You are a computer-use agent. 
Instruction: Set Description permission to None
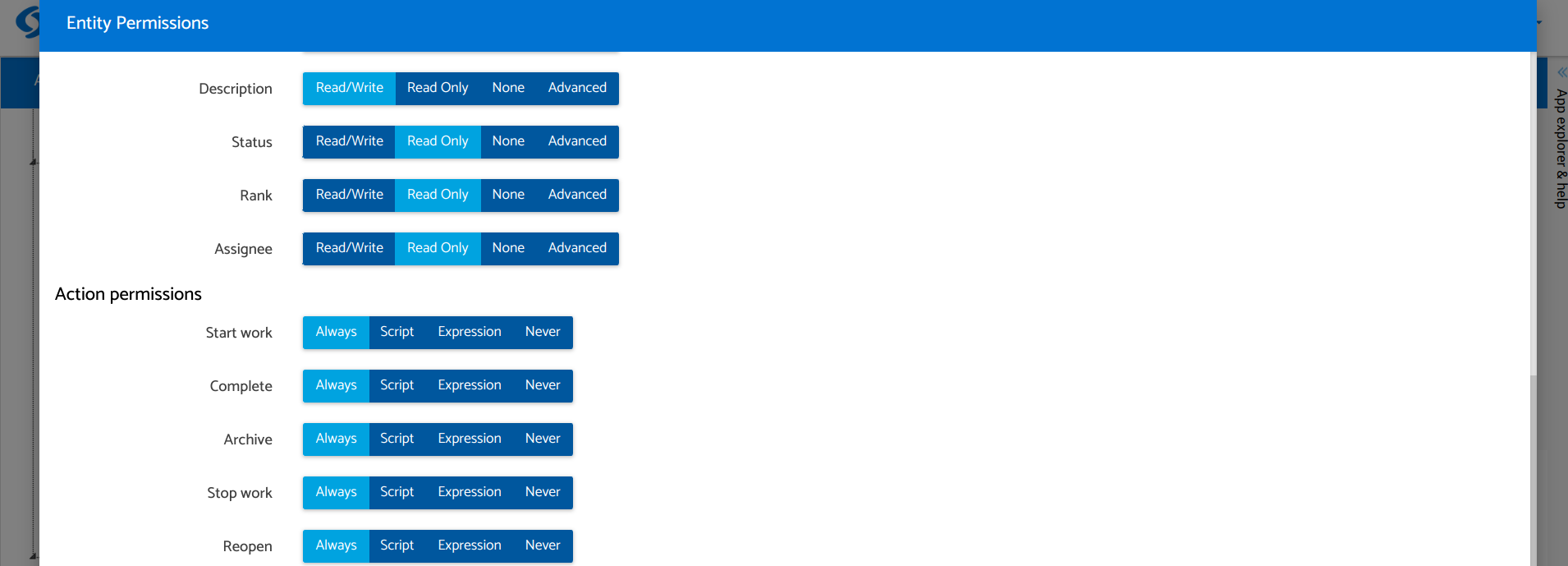[508, 88]
